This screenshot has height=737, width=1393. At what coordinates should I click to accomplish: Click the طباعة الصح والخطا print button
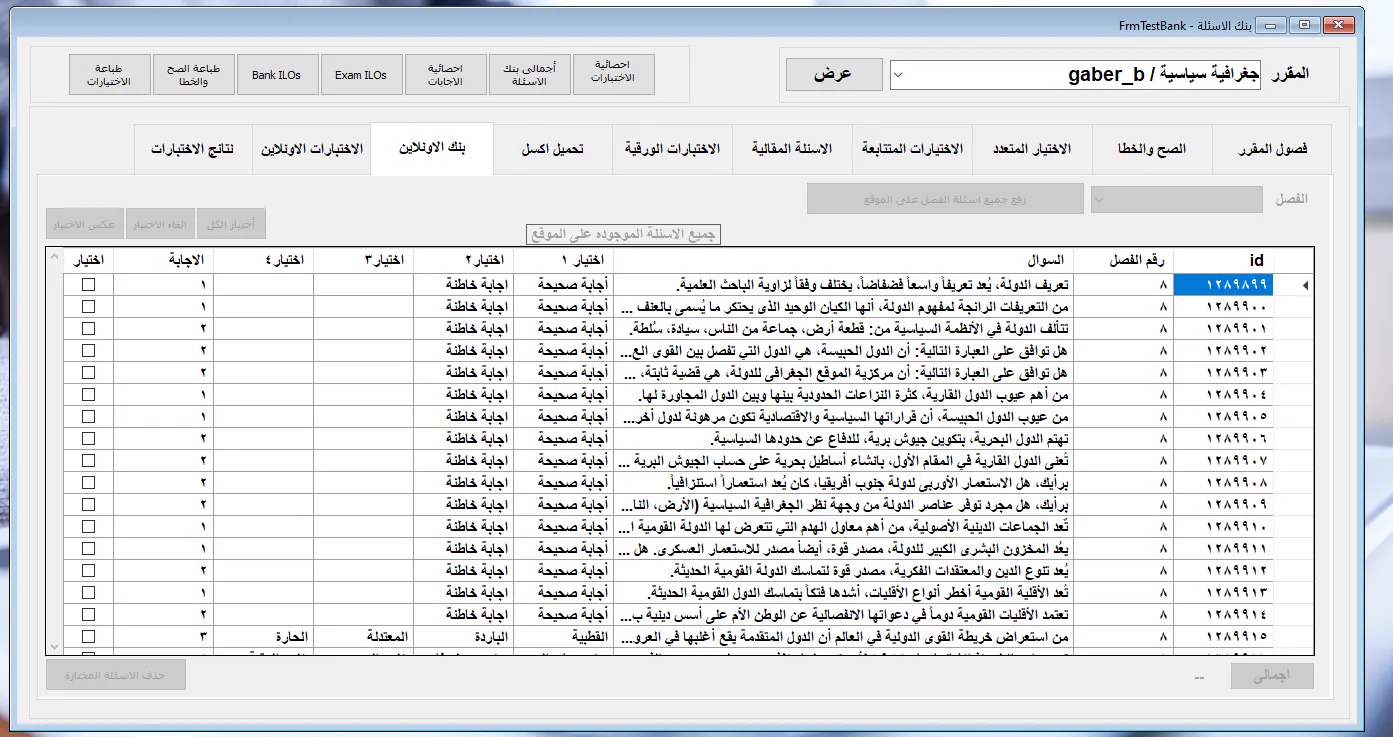coord(193,74)
